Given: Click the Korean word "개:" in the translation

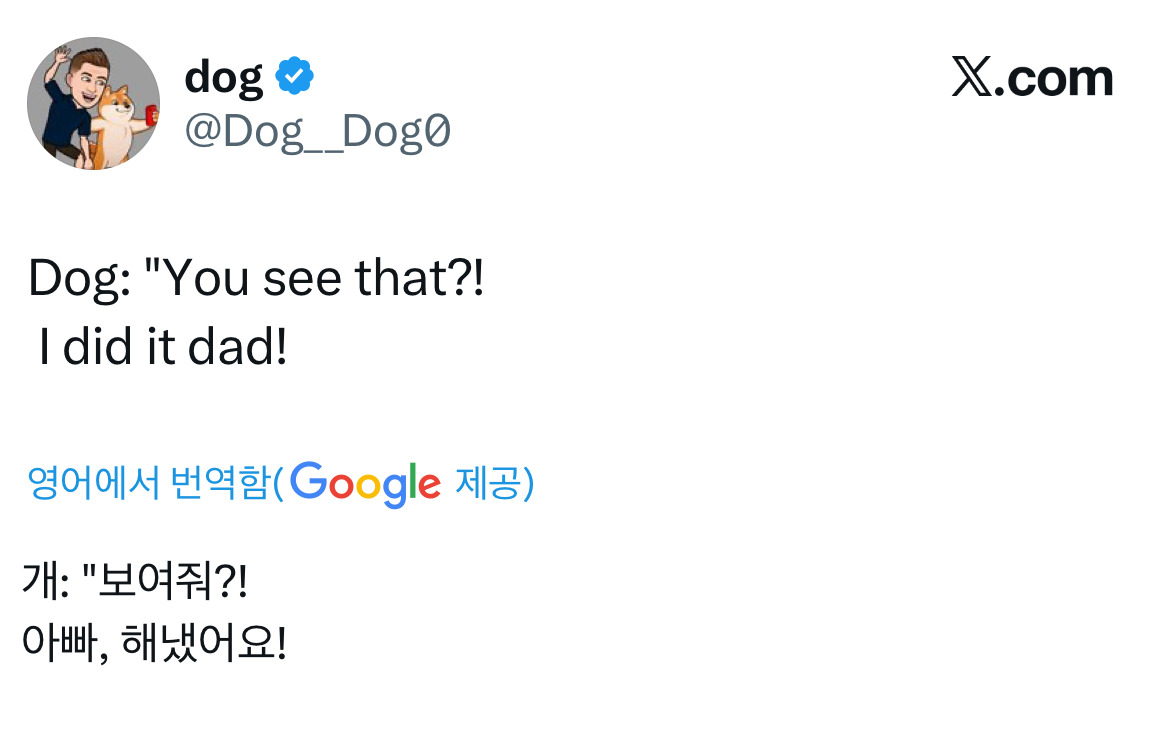Looking at the screenshot, I should coord(44,584).
